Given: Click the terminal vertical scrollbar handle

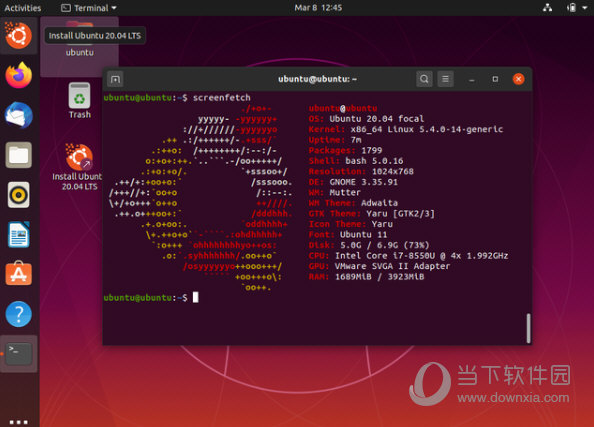Looking at the screenshot, I should coord(528,328).
